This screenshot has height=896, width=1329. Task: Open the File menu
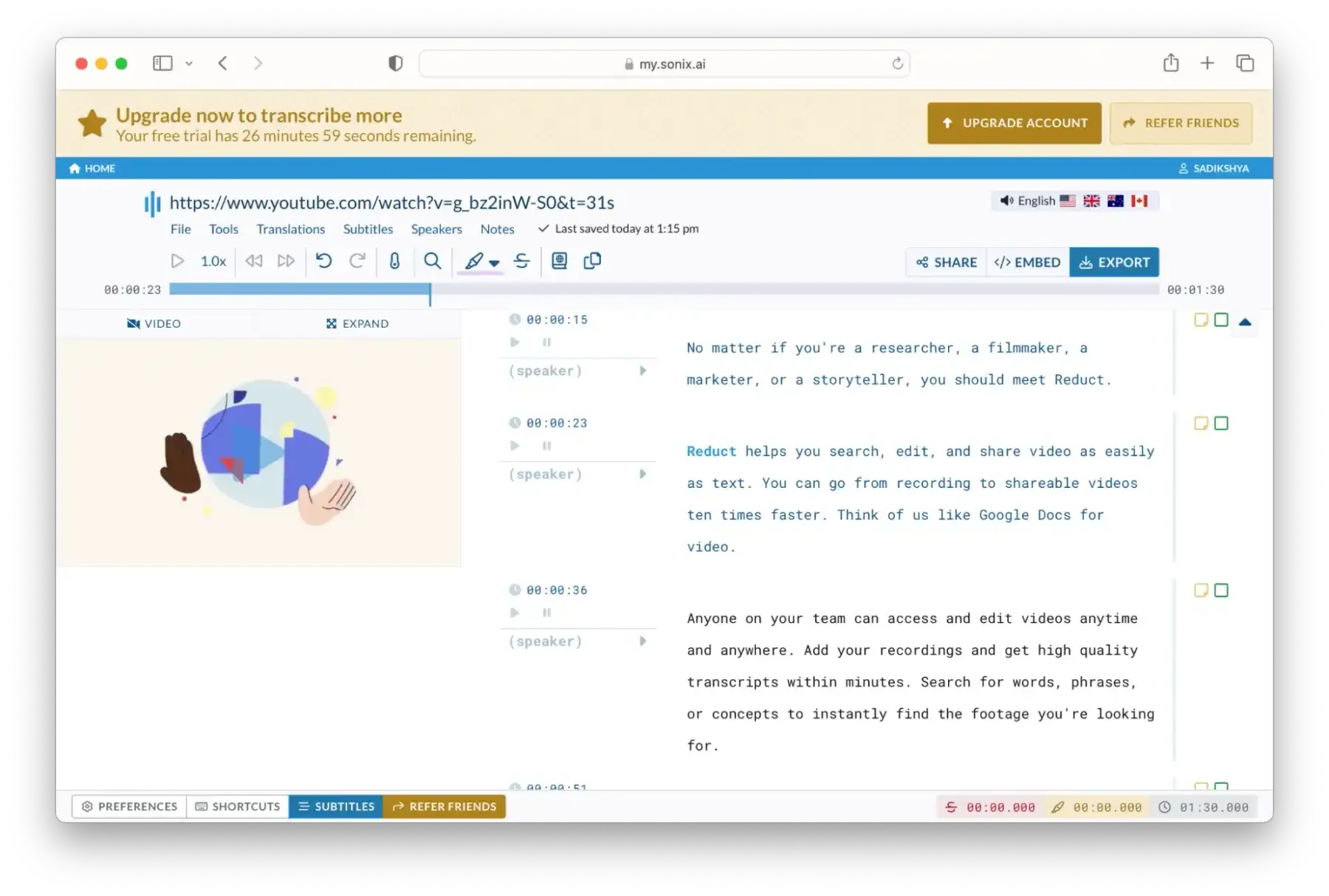(180, 229)
